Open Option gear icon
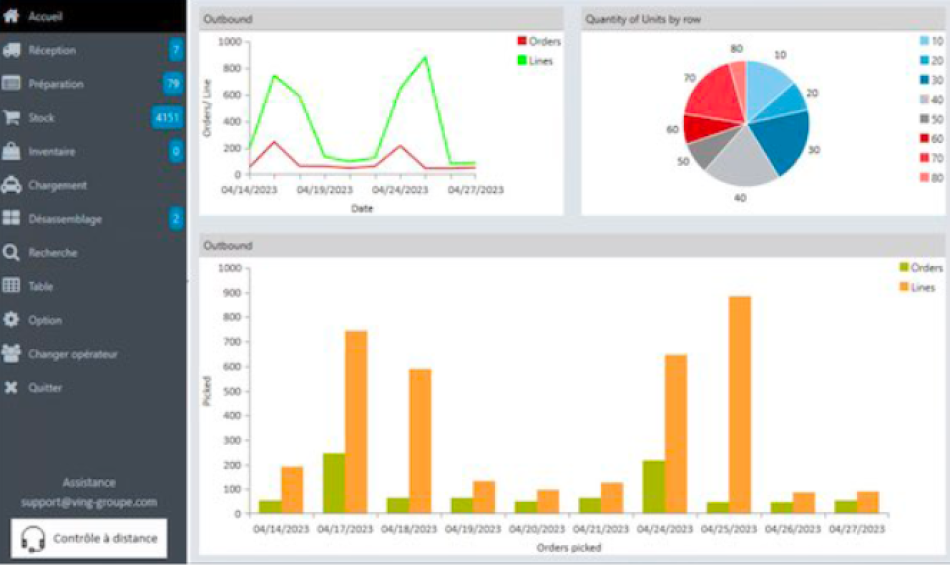 click(x=12, y=320)
